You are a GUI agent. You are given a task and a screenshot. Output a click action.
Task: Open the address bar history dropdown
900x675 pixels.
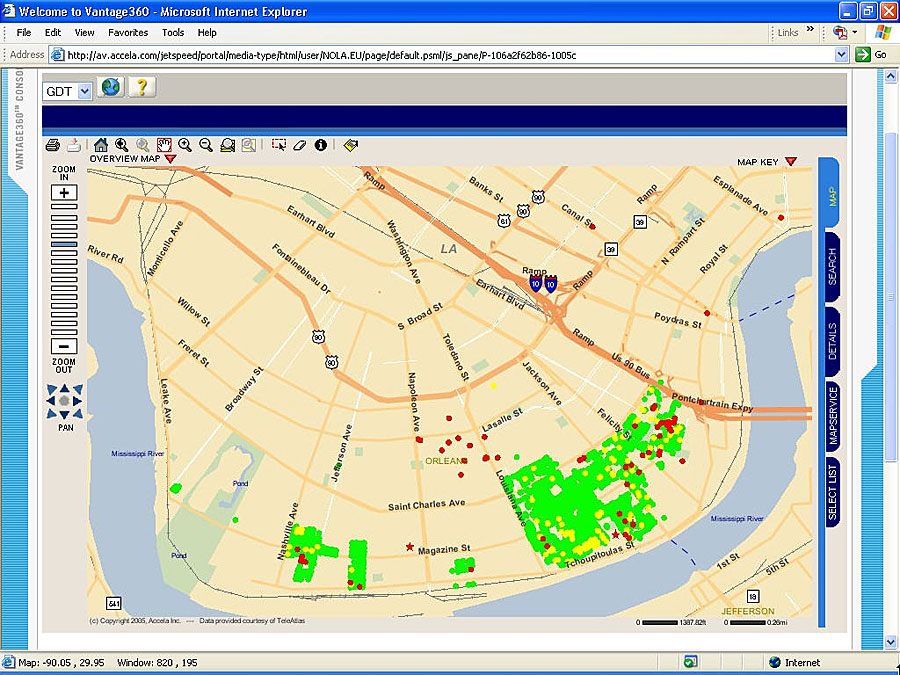coord(841,55)
